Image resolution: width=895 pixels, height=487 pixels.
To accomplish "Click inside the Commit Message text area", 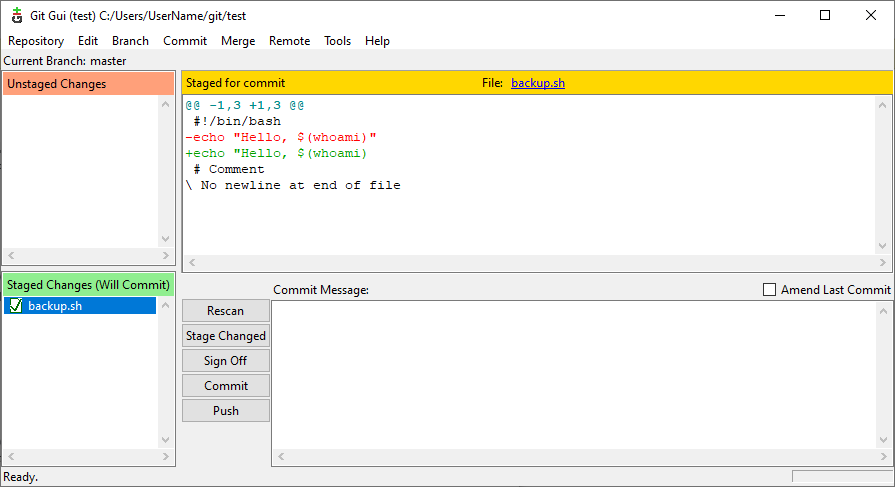I will [574, 375].
